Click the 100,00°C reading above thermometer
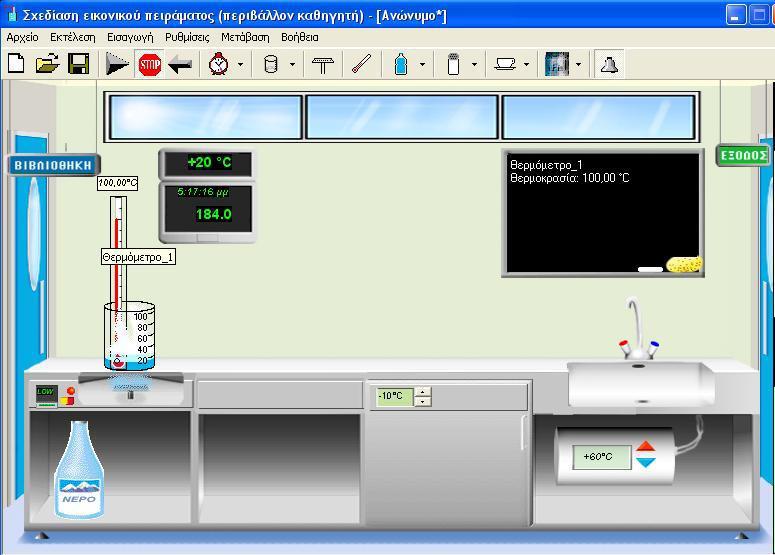This screenshot has height=555, width=775. click(118, 183)
